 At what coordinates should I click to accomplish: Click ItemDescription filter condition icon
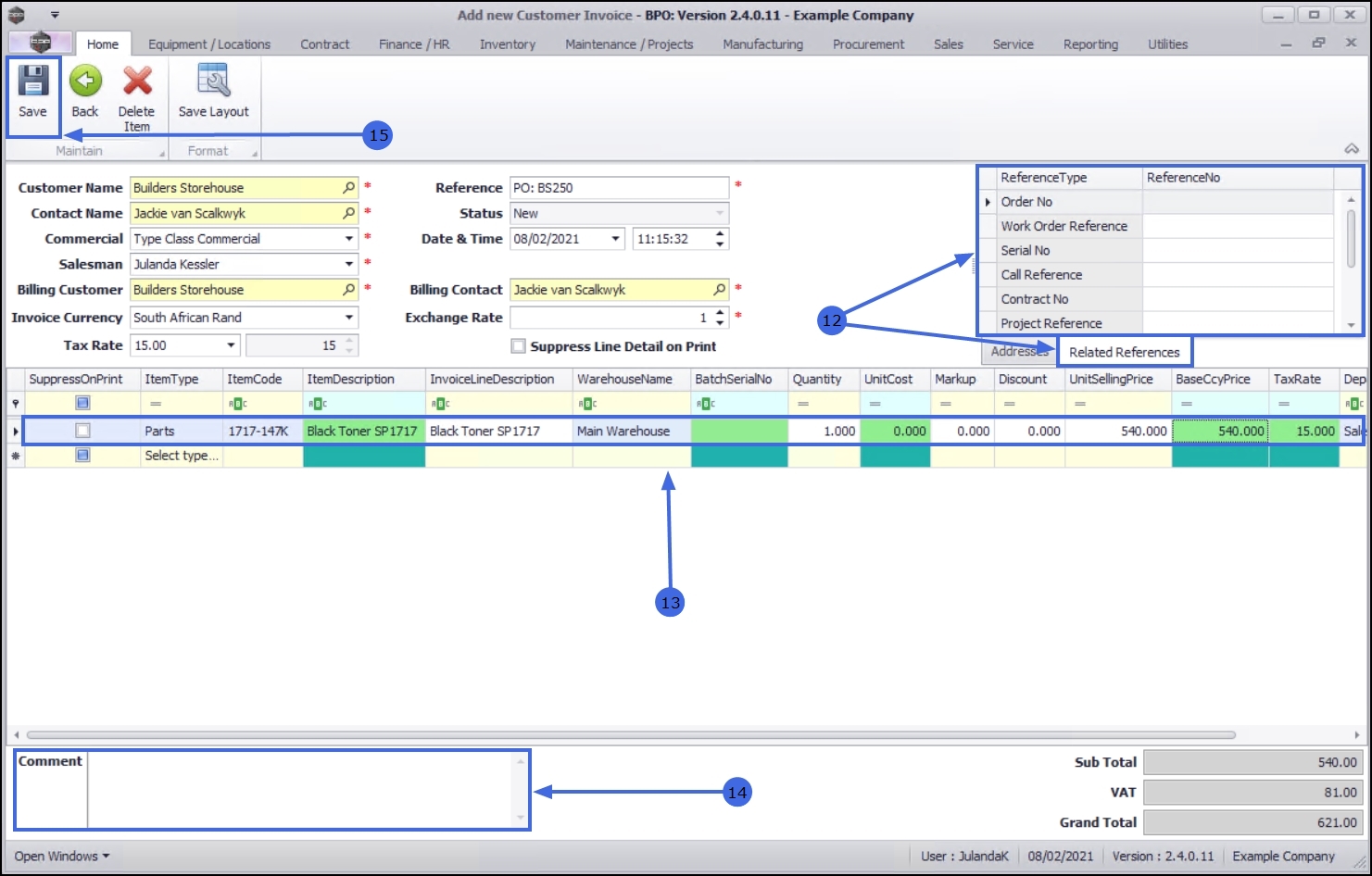pyautogui.click(x=318, y=404)
